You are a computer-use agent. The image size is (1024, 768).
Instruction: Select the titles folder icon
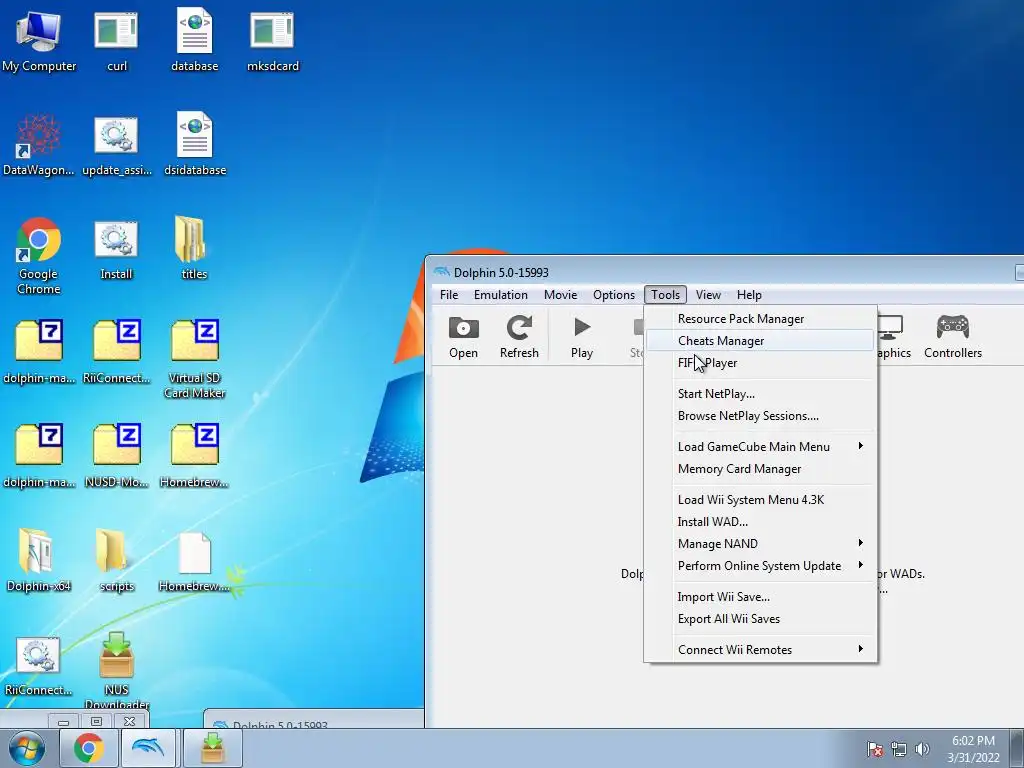(x=193, y=248)
